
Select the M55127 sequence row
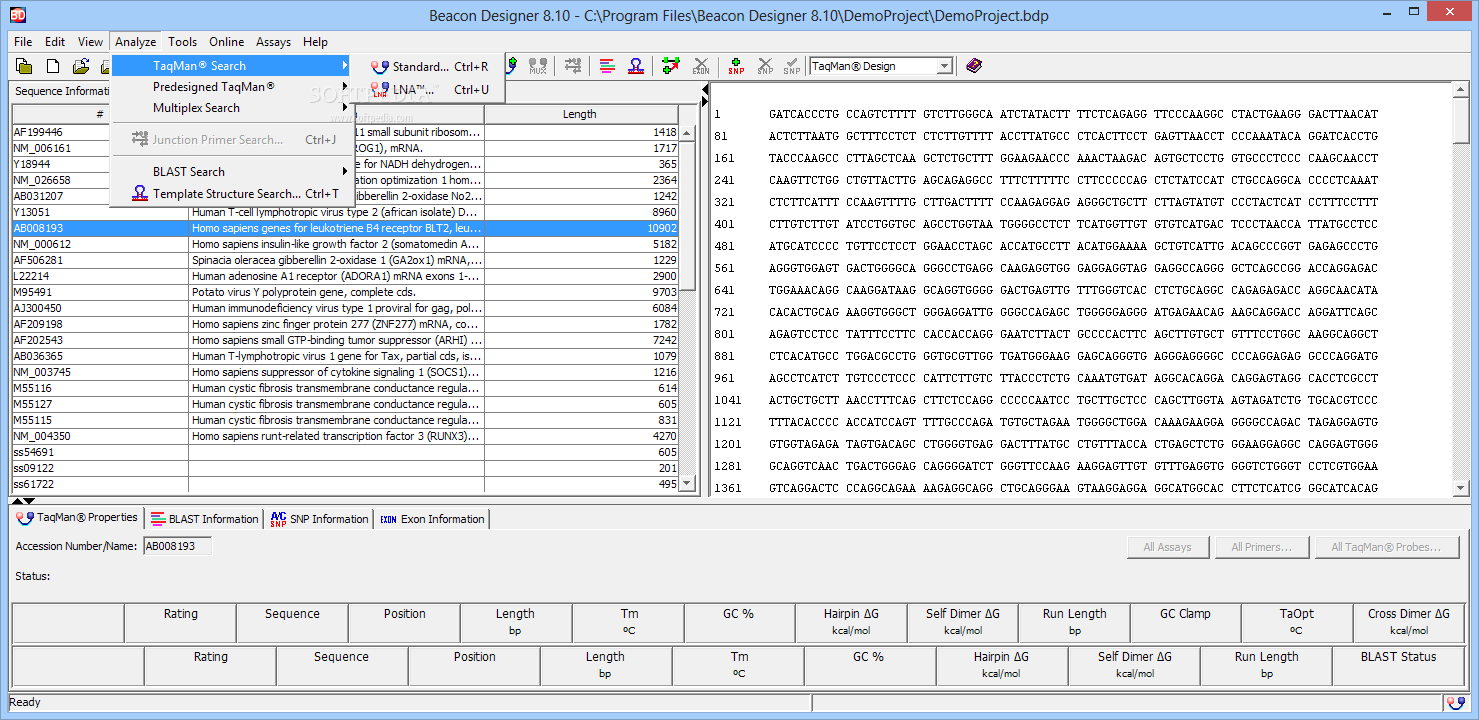(345, 404)
